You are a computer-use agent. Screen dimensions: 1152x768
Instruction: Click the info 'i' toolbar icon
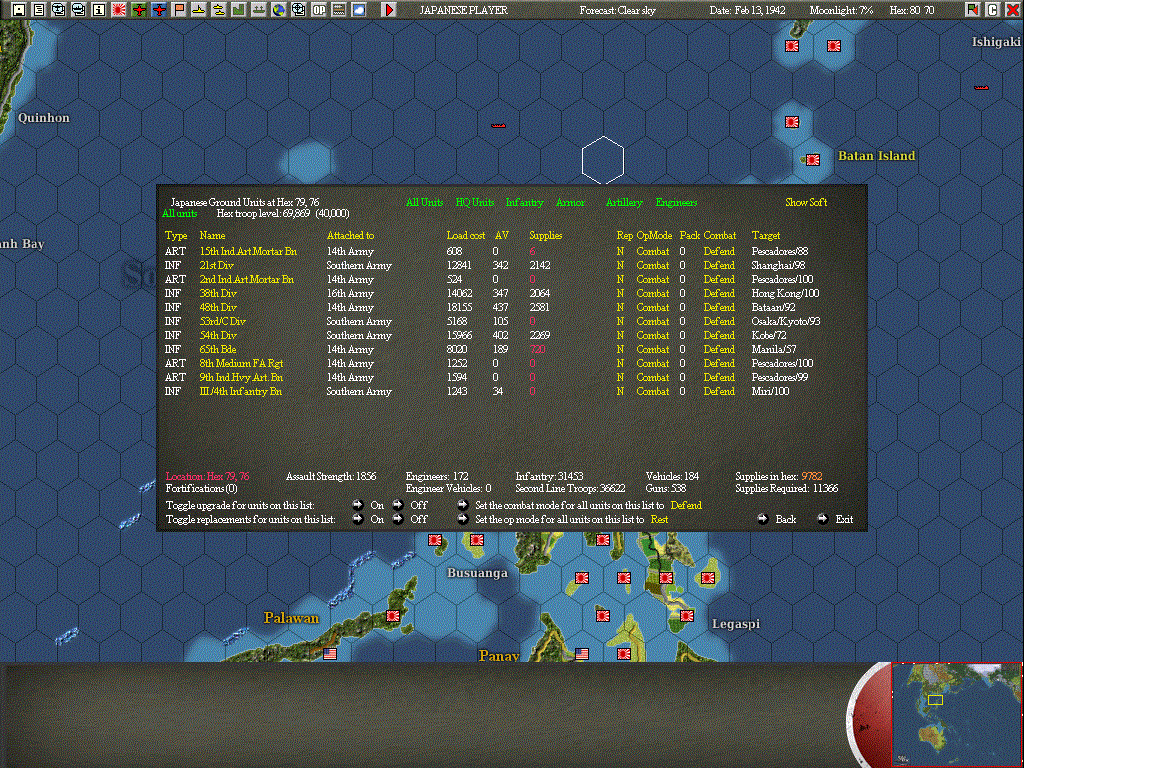coord(98,10)
